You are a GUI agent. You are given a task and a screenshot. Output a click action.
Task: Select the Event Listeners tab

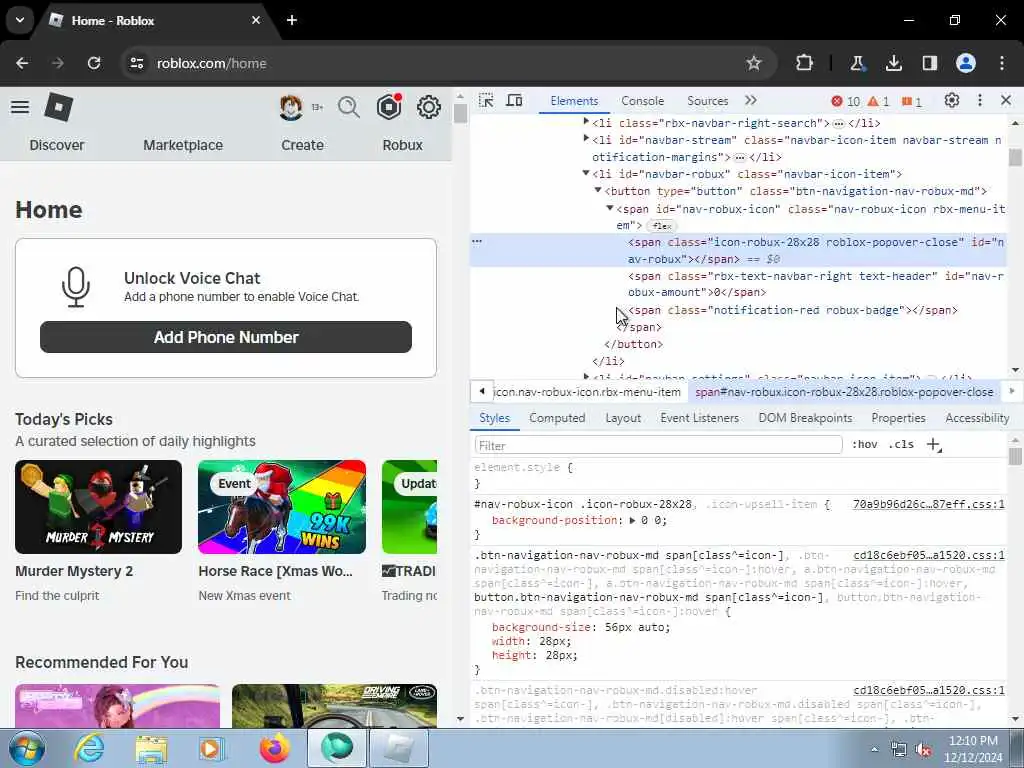point(699,418)
